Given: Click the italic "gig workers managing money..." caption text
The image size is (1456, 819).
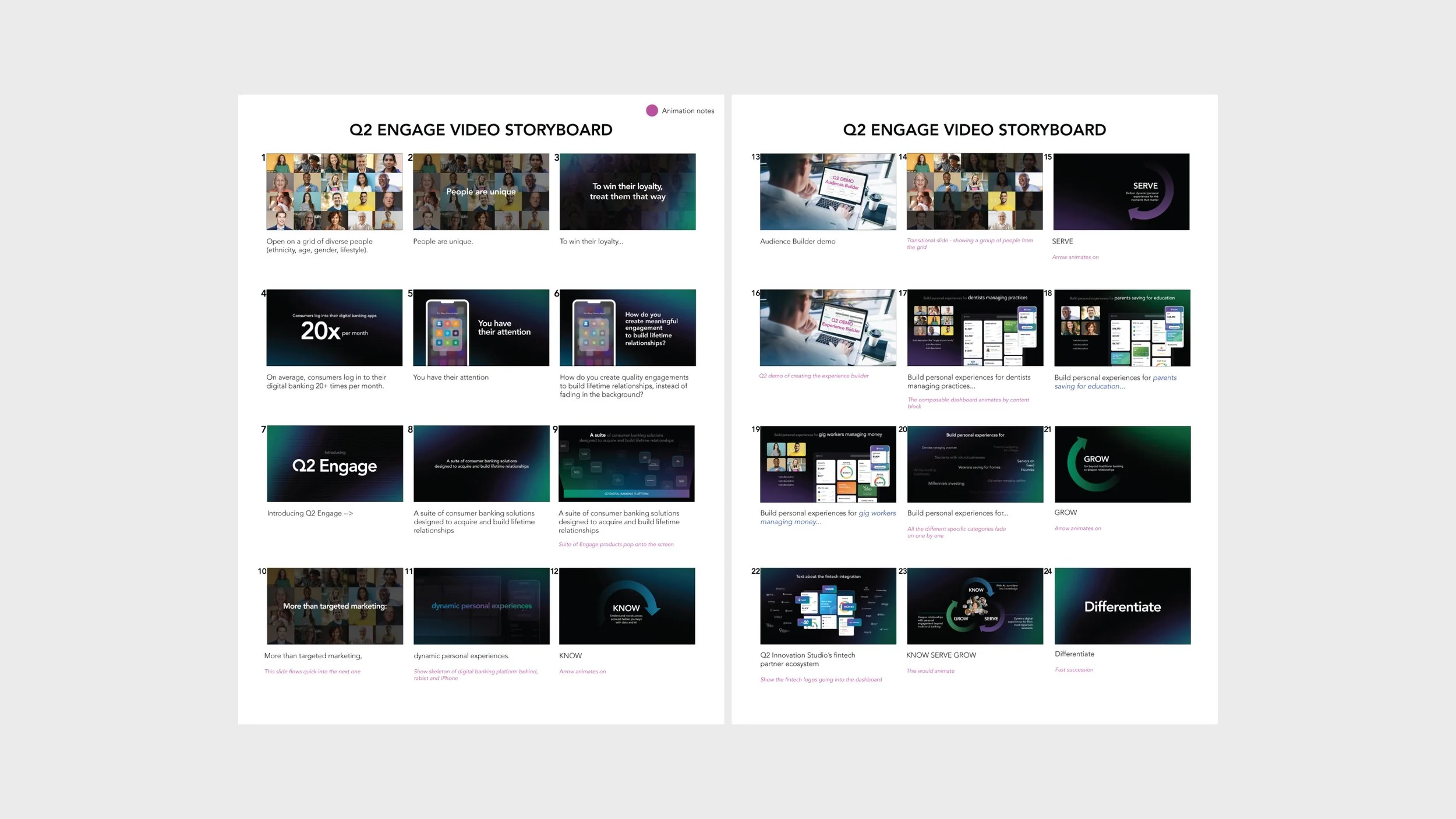Looking at the screenshot, I should [828, 518].
